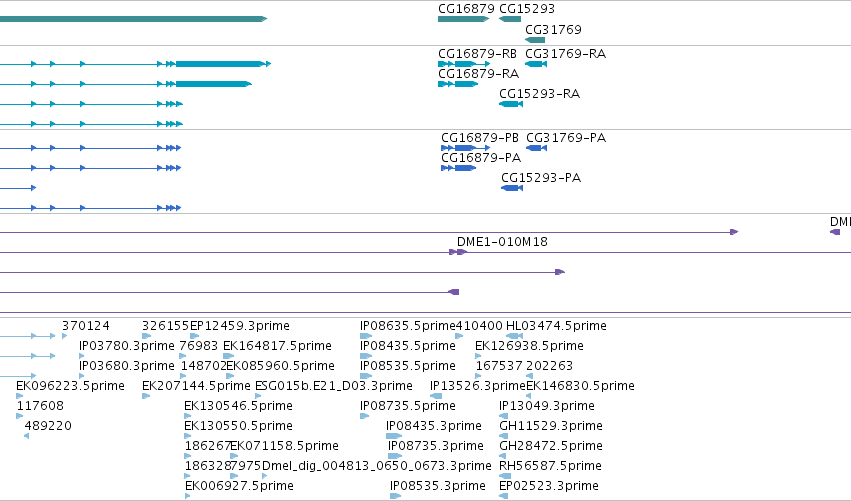The height and width of the screenshot is (501, 851).
Task: Click the EK130550.5prime label
Action: click(238, 427)
